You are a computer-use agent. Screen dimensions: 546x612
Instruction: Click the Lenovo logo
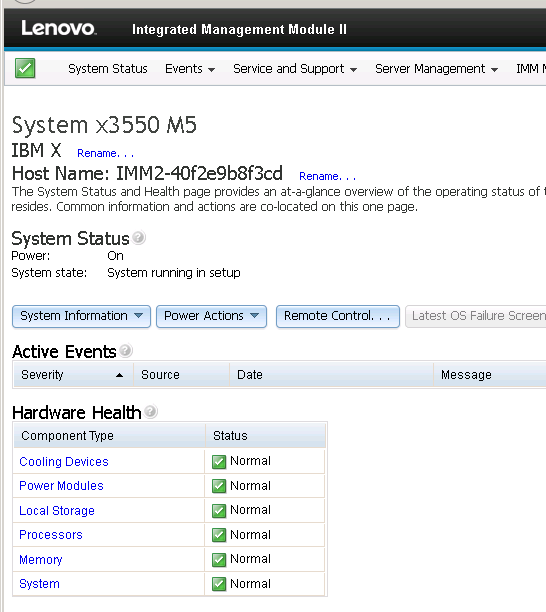59,28
